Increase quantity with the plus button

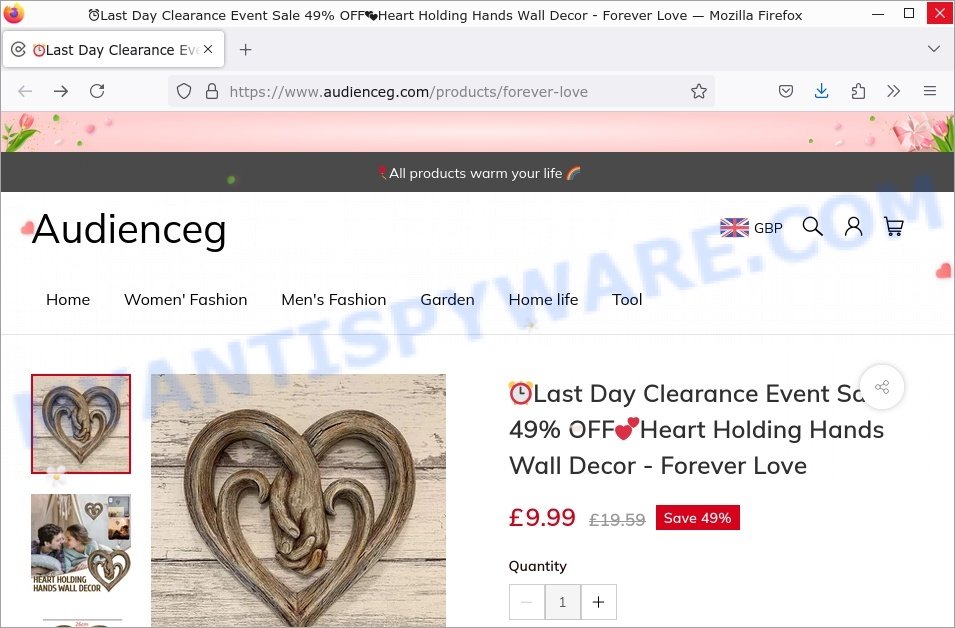click(x=599, y=602)
